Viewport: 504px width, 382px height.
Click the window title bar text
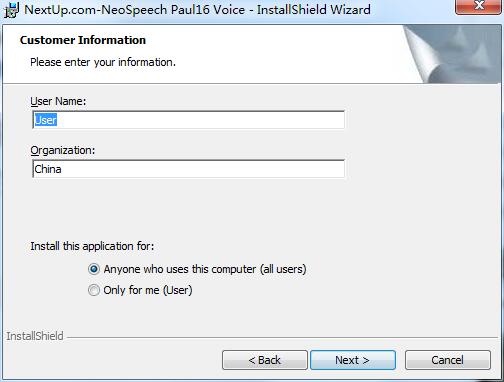(x=197, y=10)
